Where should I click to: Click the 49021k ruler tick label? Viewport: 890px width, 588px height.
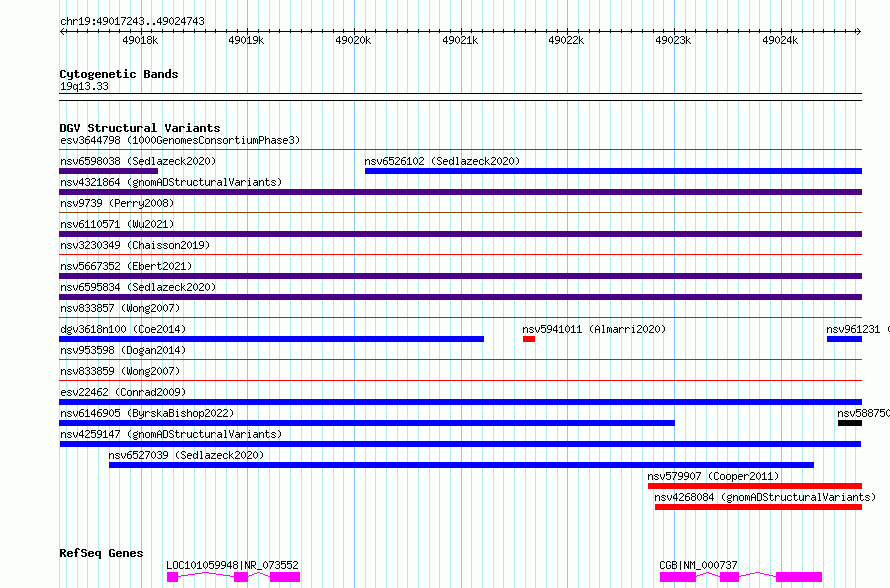[460, 40]
